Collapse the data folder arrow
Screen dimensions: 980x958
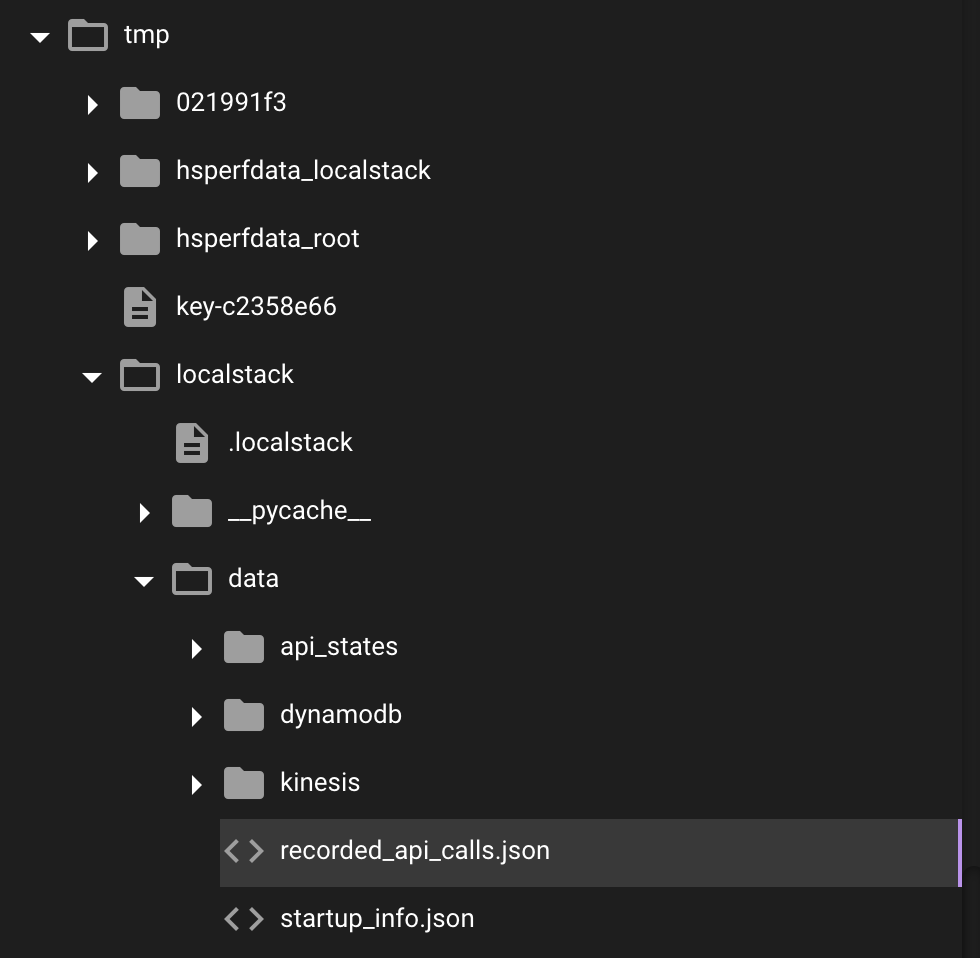(x=144, y=581)
